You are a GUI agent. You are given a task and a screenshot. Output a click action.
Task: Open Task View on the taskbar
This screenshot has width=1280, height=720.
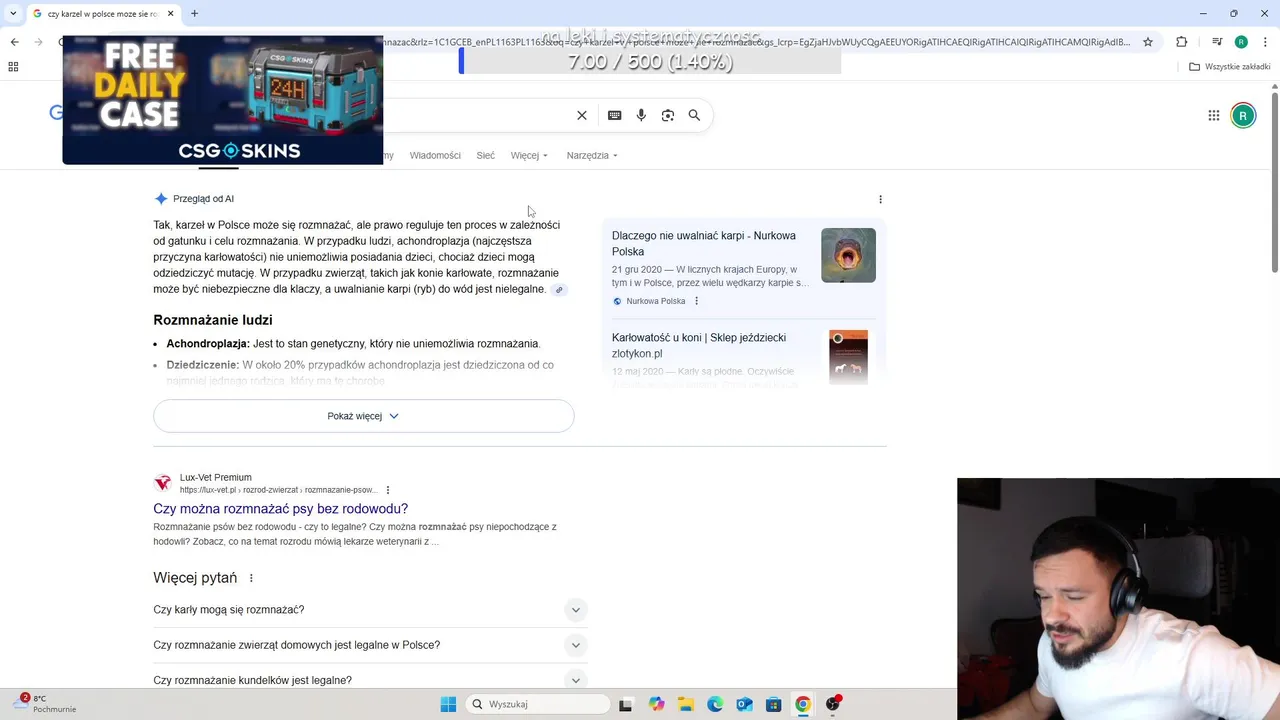point(626,704)
